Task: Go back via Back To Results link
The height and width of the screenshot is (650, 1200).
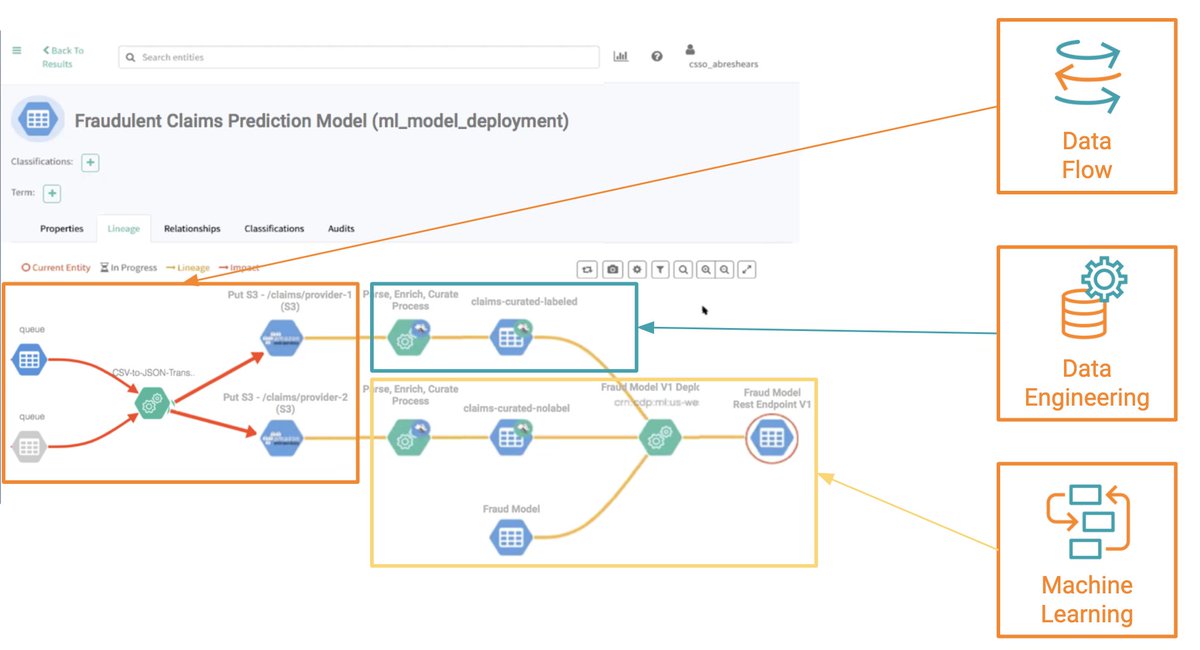Action: (x=63, y=57)
